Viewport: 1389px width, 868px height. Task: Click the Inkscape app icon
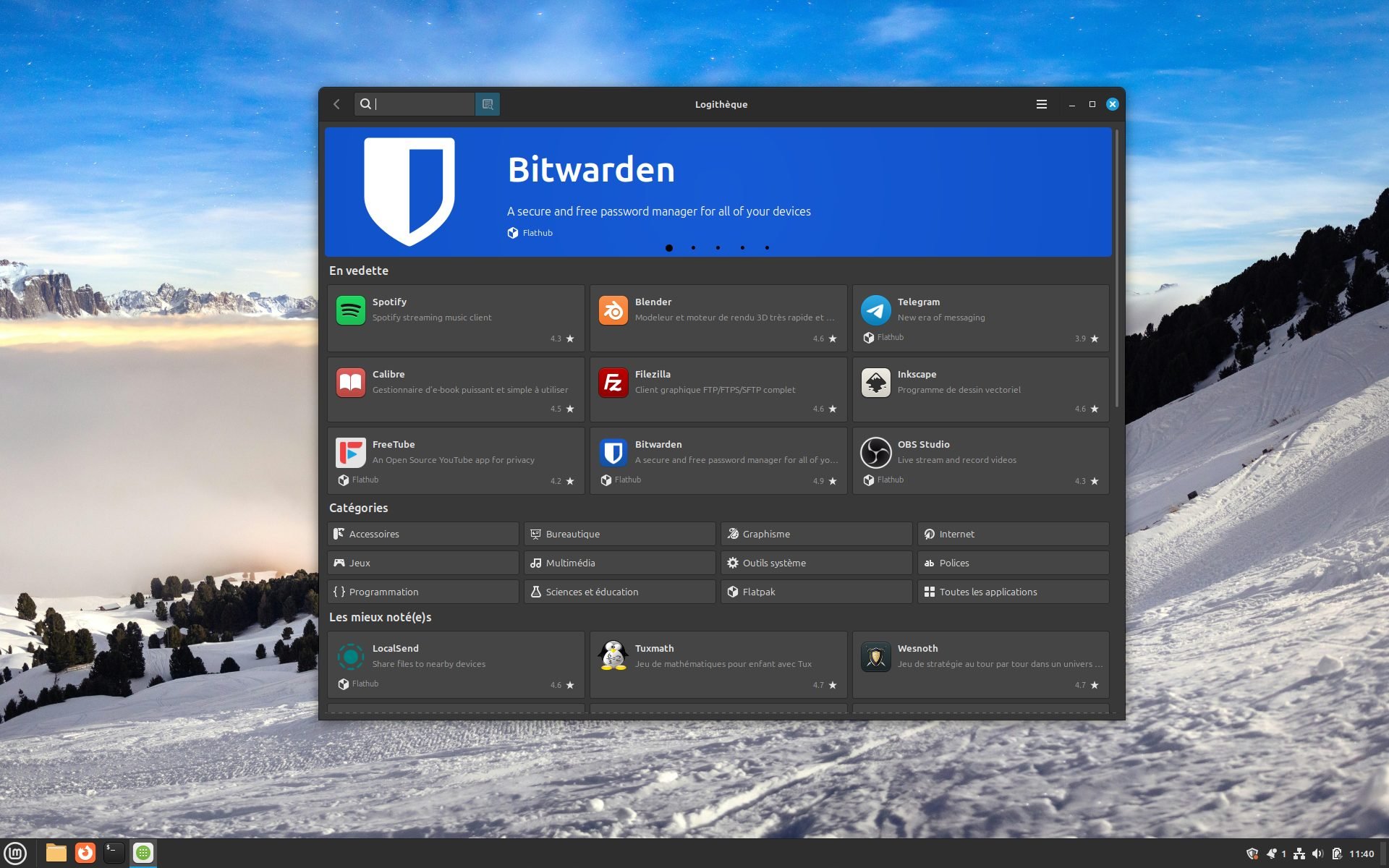876,383
